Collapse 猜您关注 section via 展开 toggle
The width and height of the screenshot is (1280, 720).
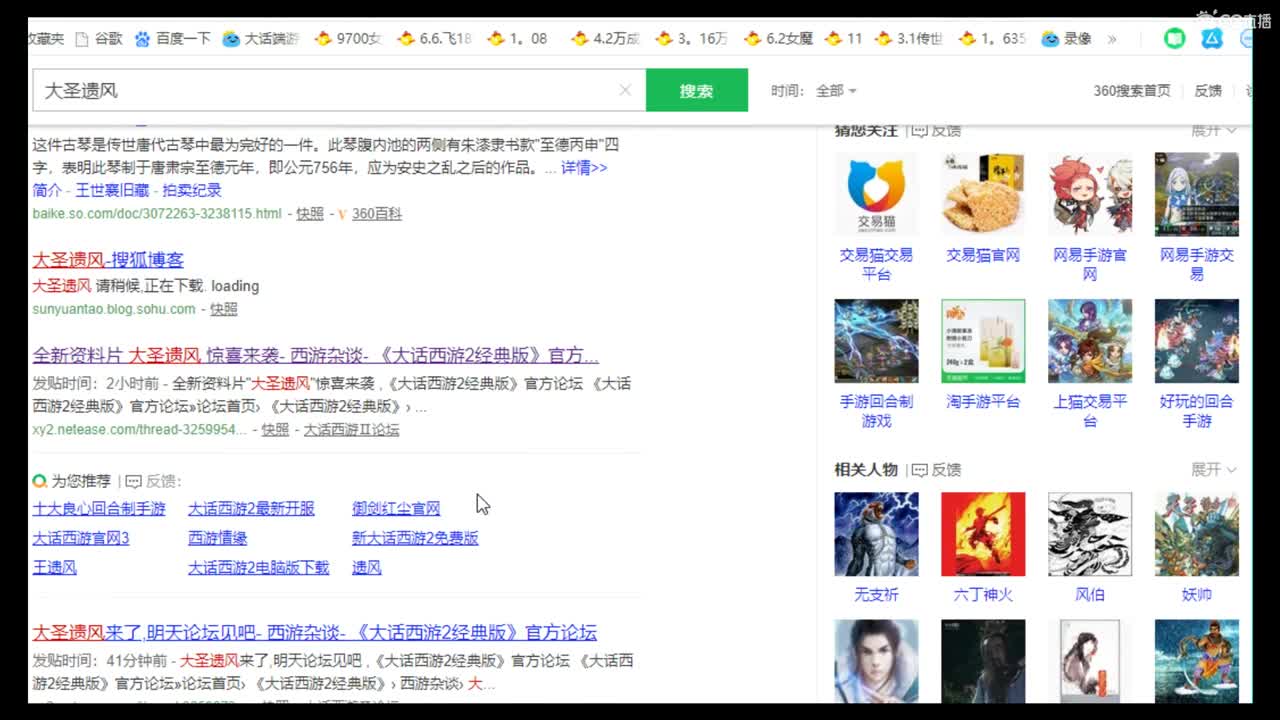pos(1214,130)
